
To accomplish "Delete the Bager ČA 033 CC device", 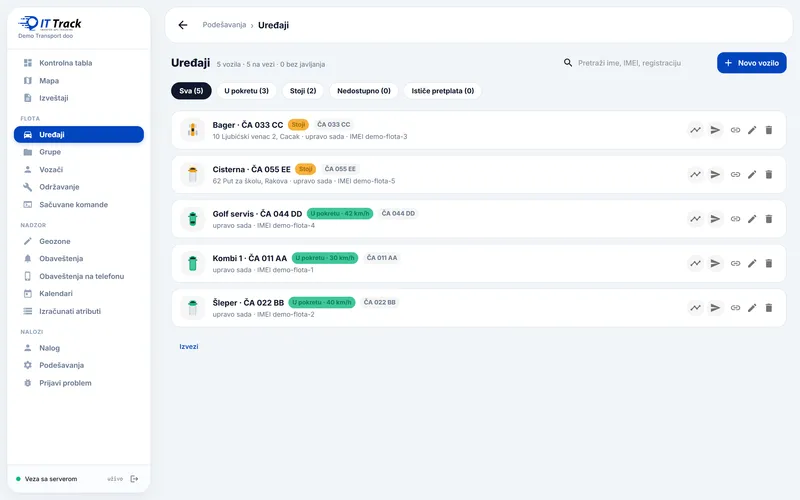I will pos(769,130).
